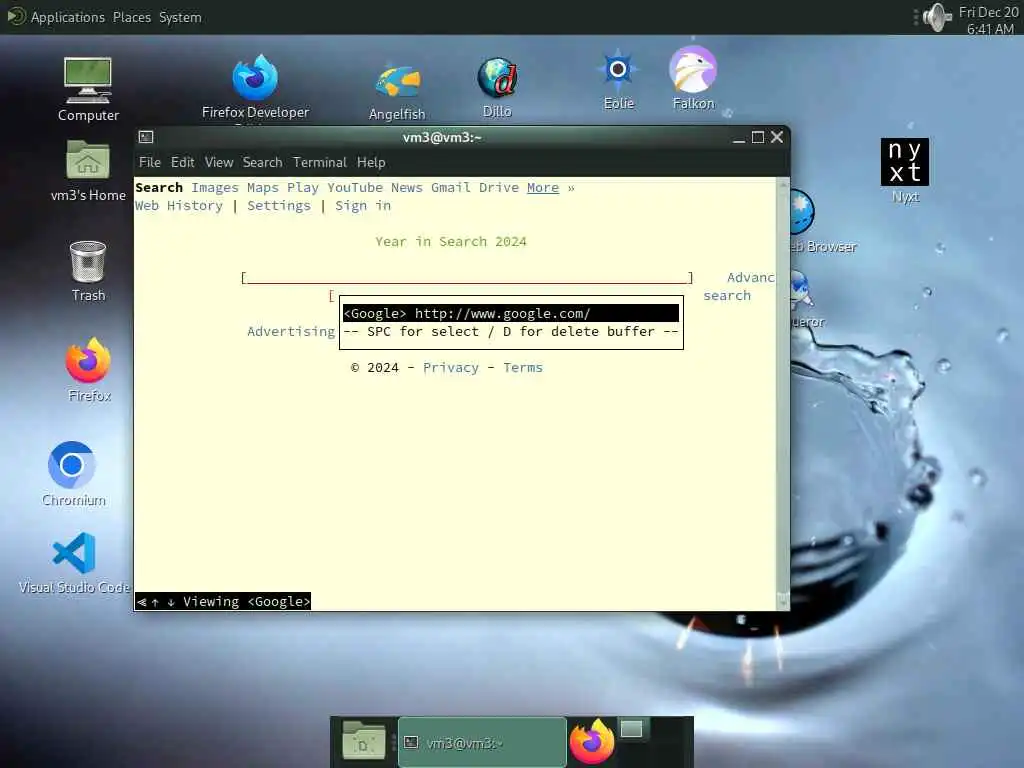Screen dimensions: 1024x768
Task: Click the terminal window menu icon in title bar
Action: click(146, 137)
